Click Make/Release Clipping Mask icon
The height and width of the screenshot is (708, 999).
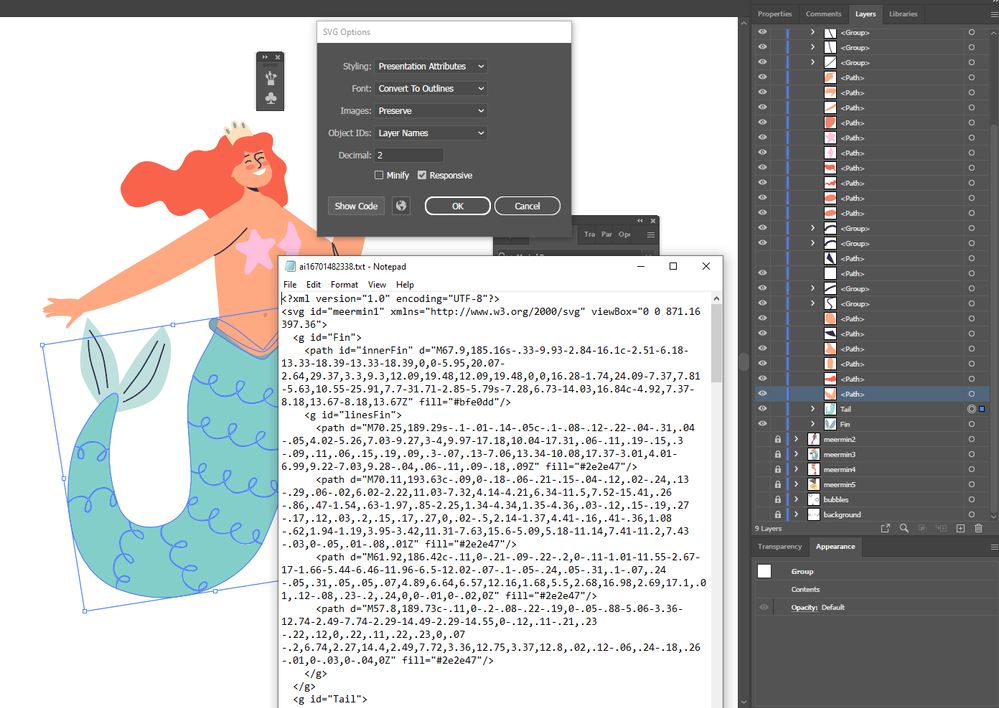click(922, 528)
